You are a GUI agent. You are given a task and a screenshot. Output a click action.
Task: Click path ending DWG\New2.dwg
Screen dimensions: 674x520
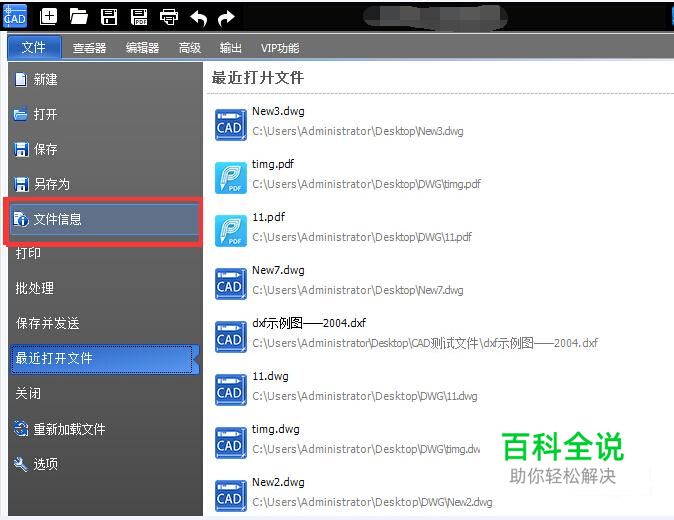point(372,502)
